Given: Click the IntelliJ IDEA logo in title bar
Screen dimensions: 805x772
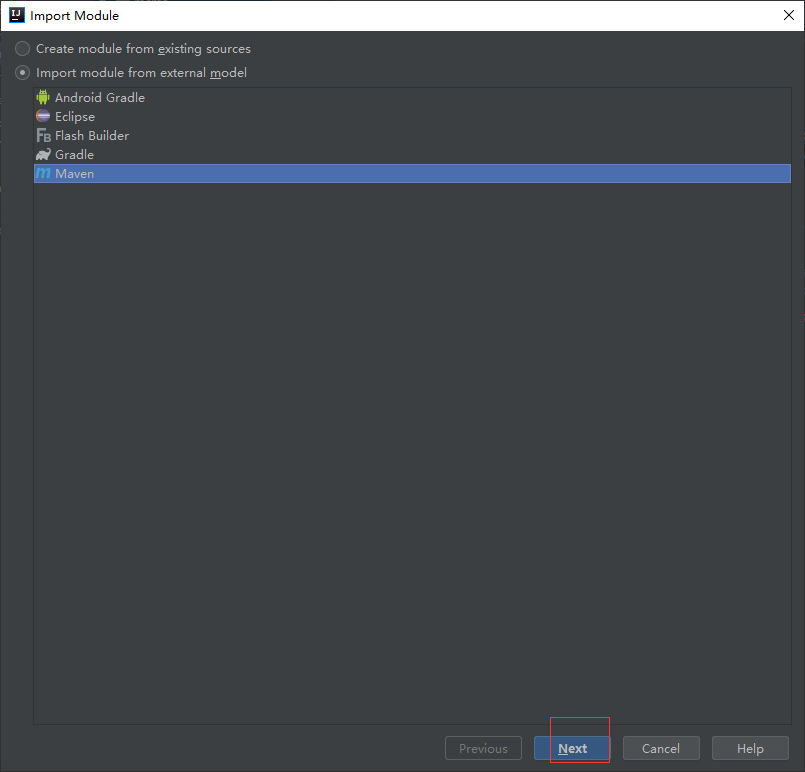Looking at the screenshot, I should coord(17,15).
